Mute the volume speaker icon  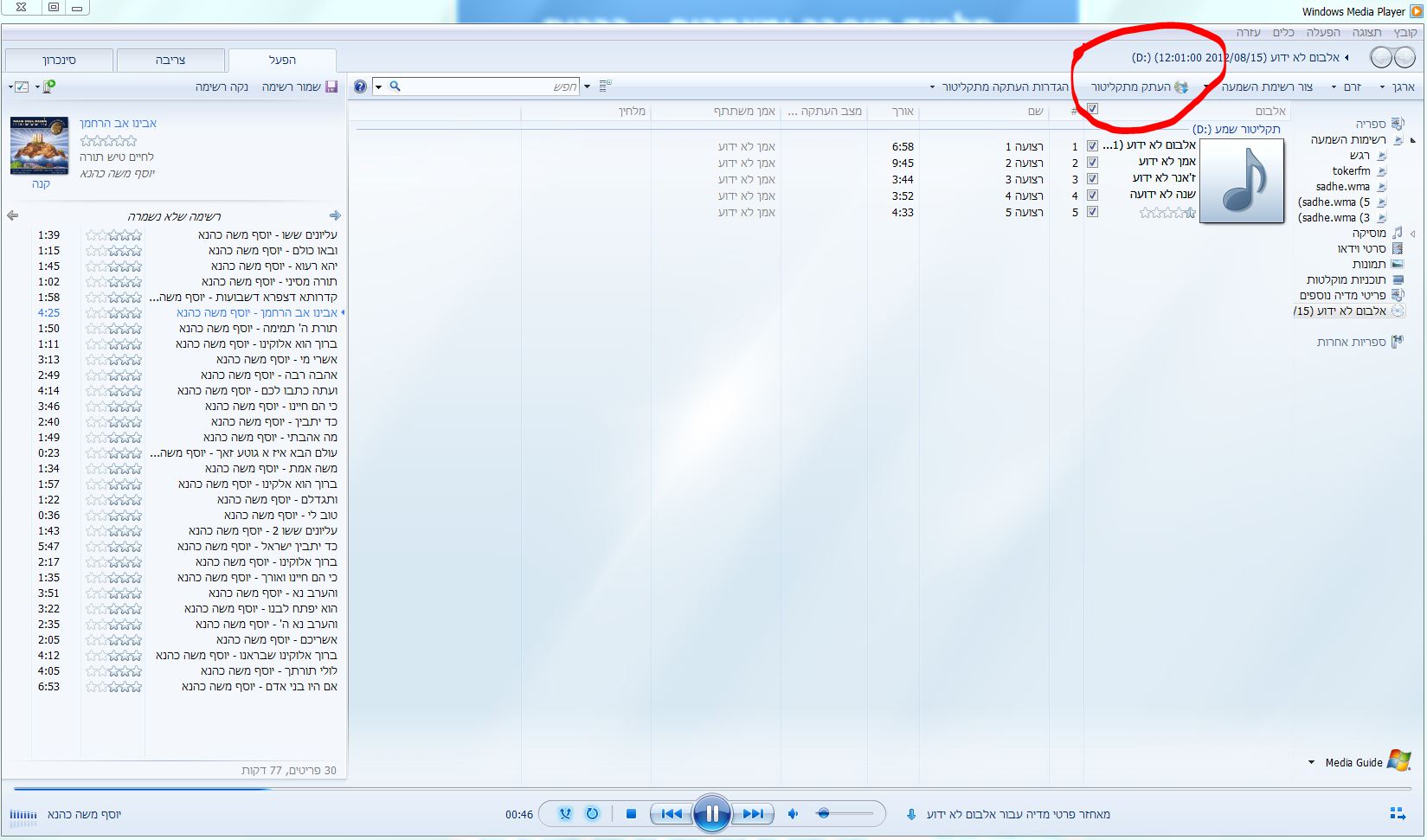793,814
